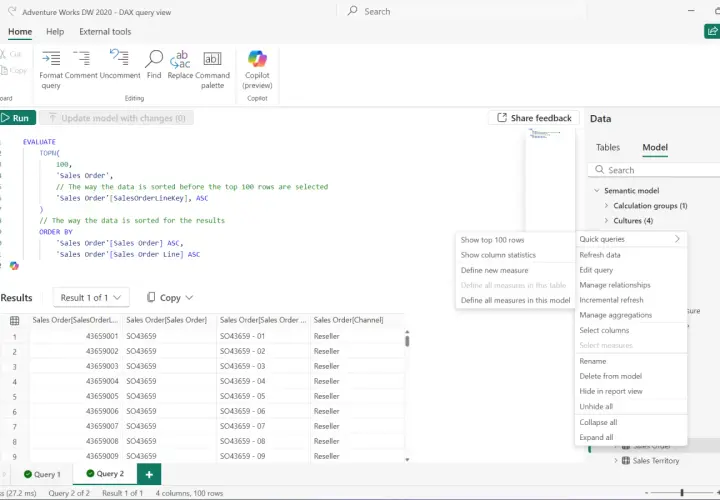The image size is (720, 500).
Task: Choose Define new measure
Action: tap(495, 270)
